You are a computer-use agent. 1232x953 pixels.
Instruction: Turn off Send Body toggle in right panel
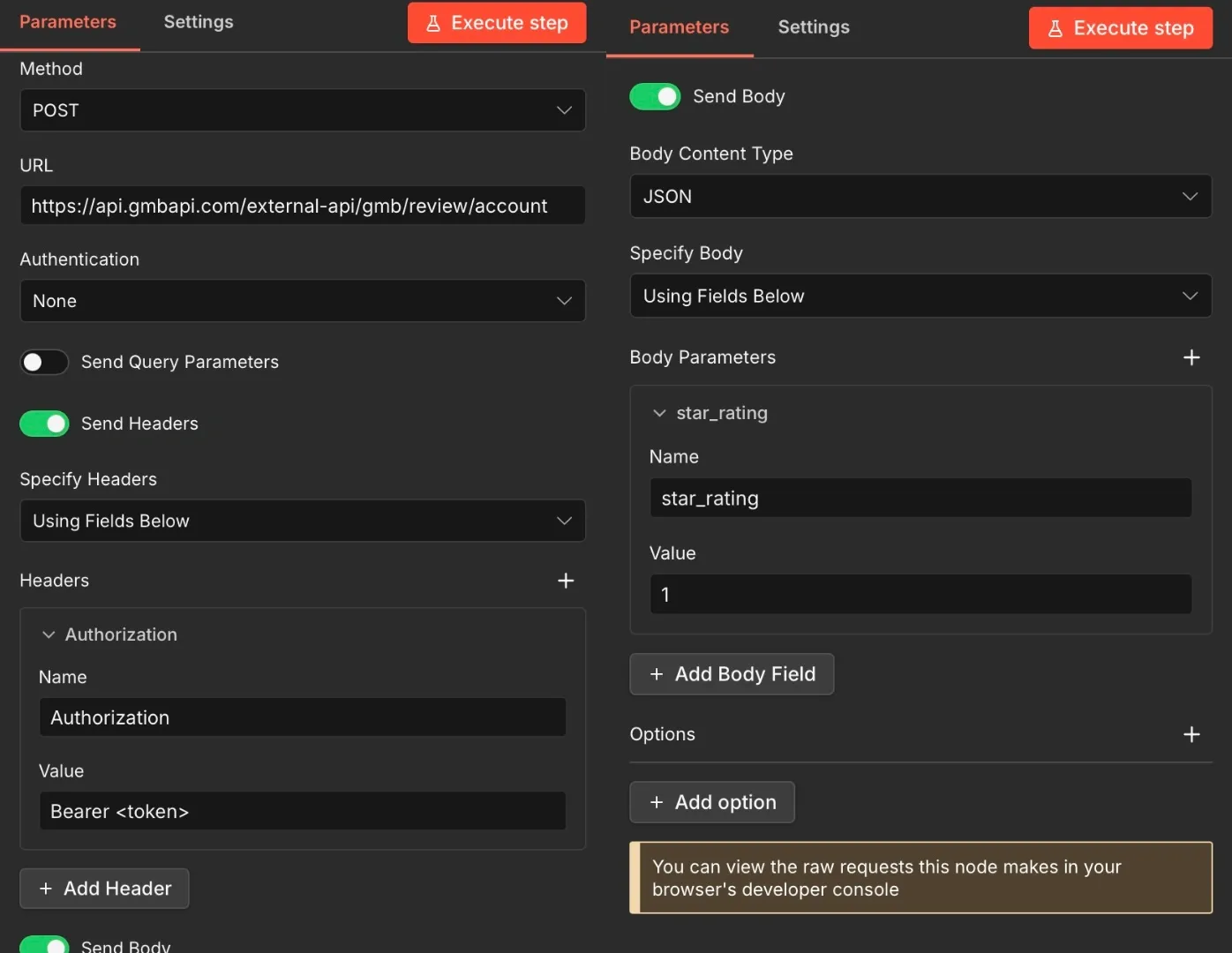tap(655, 96)
